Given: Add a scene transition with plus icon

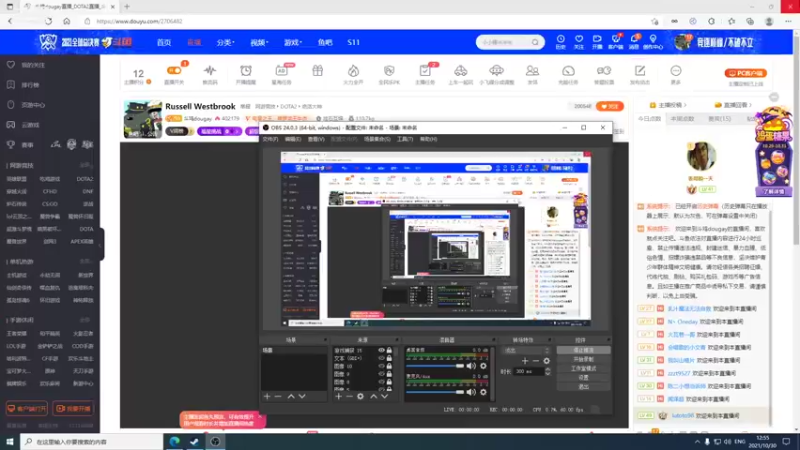Looking at the screenshot, I should coord(525,361).
